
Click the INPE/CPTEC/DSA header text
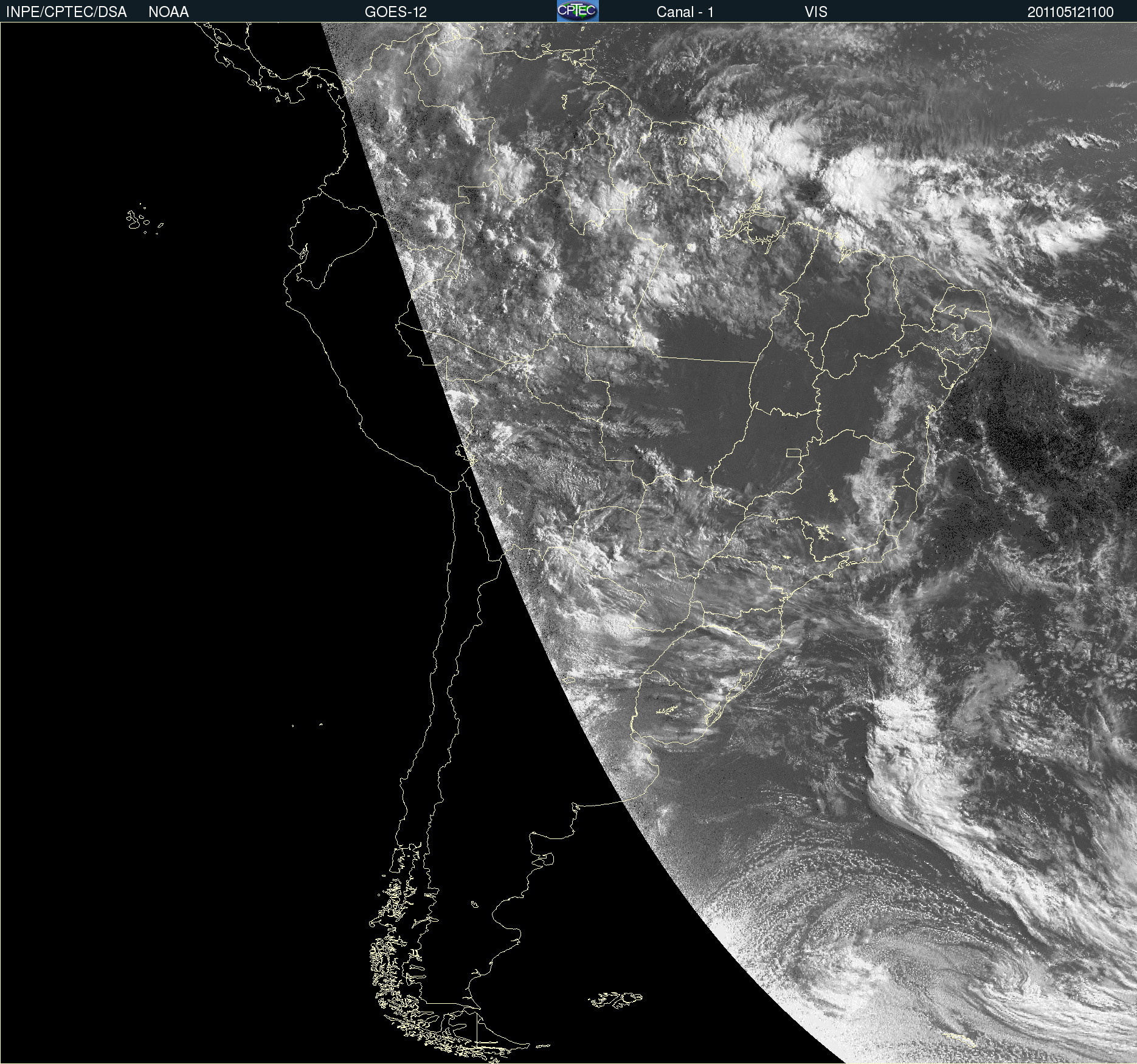click(66, 12)
